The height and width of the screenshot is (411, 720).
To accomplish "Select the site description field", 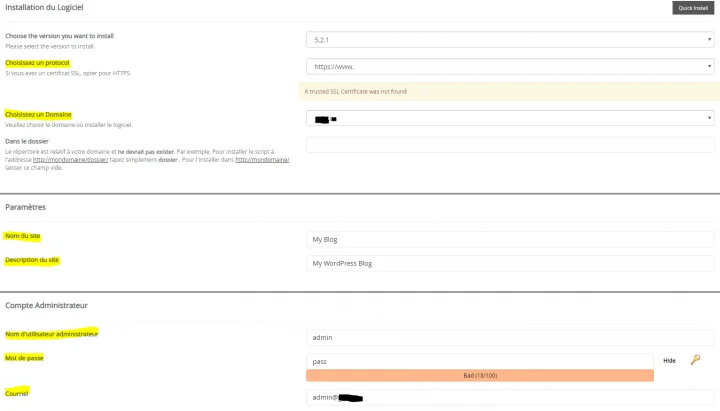I will tap(510, 264).
